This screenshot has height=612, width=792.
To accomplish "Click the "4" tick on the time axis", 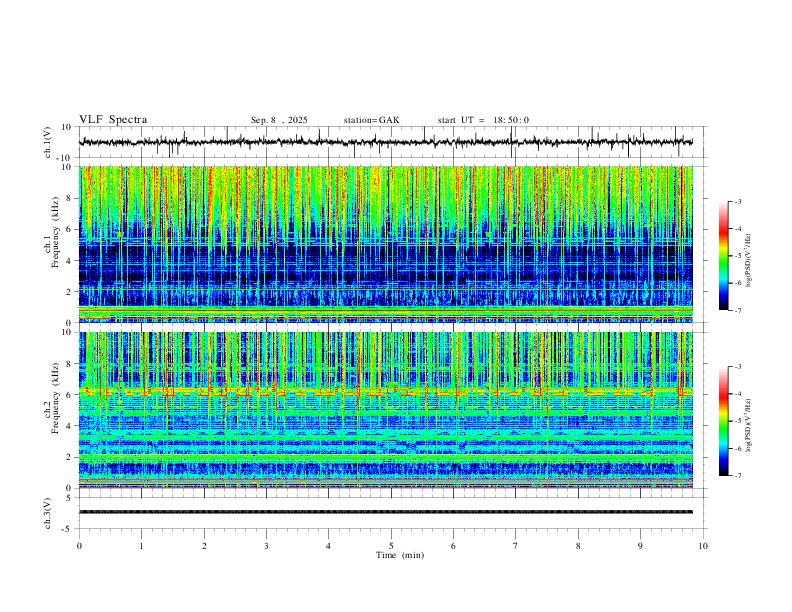I will point(328,546).
